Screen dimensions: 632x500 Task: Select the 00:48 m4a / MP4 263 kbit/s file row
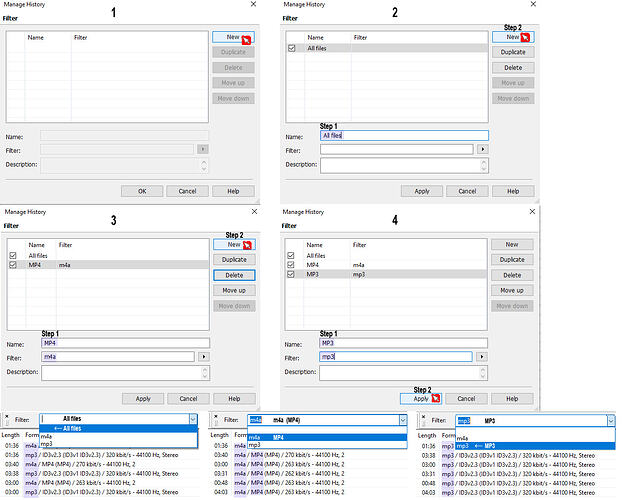point(278,483)
